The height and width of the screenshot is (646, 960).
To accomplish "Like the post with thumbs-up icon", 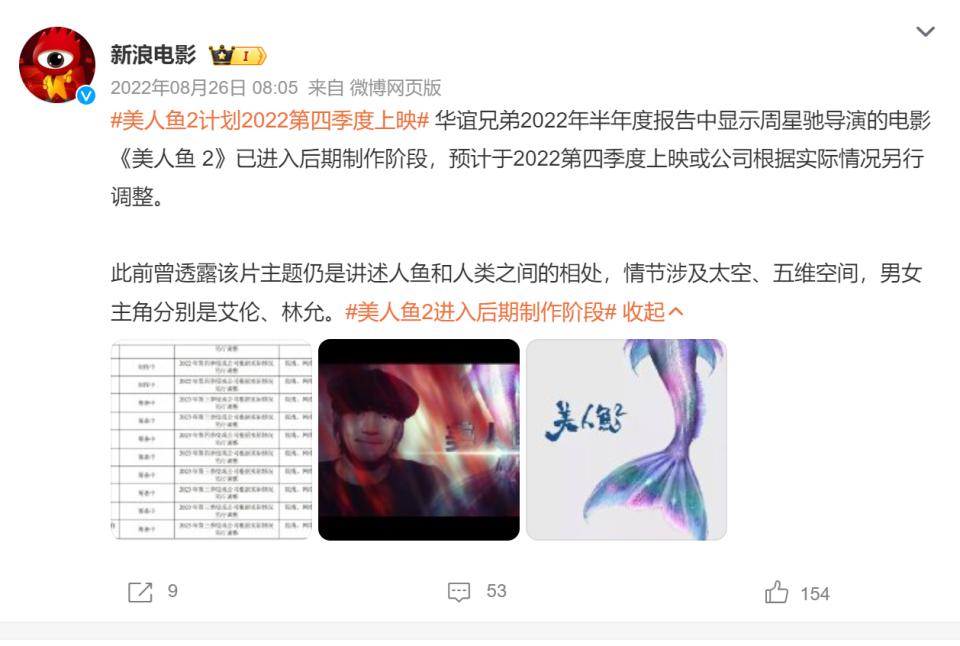I will [776, 592].
